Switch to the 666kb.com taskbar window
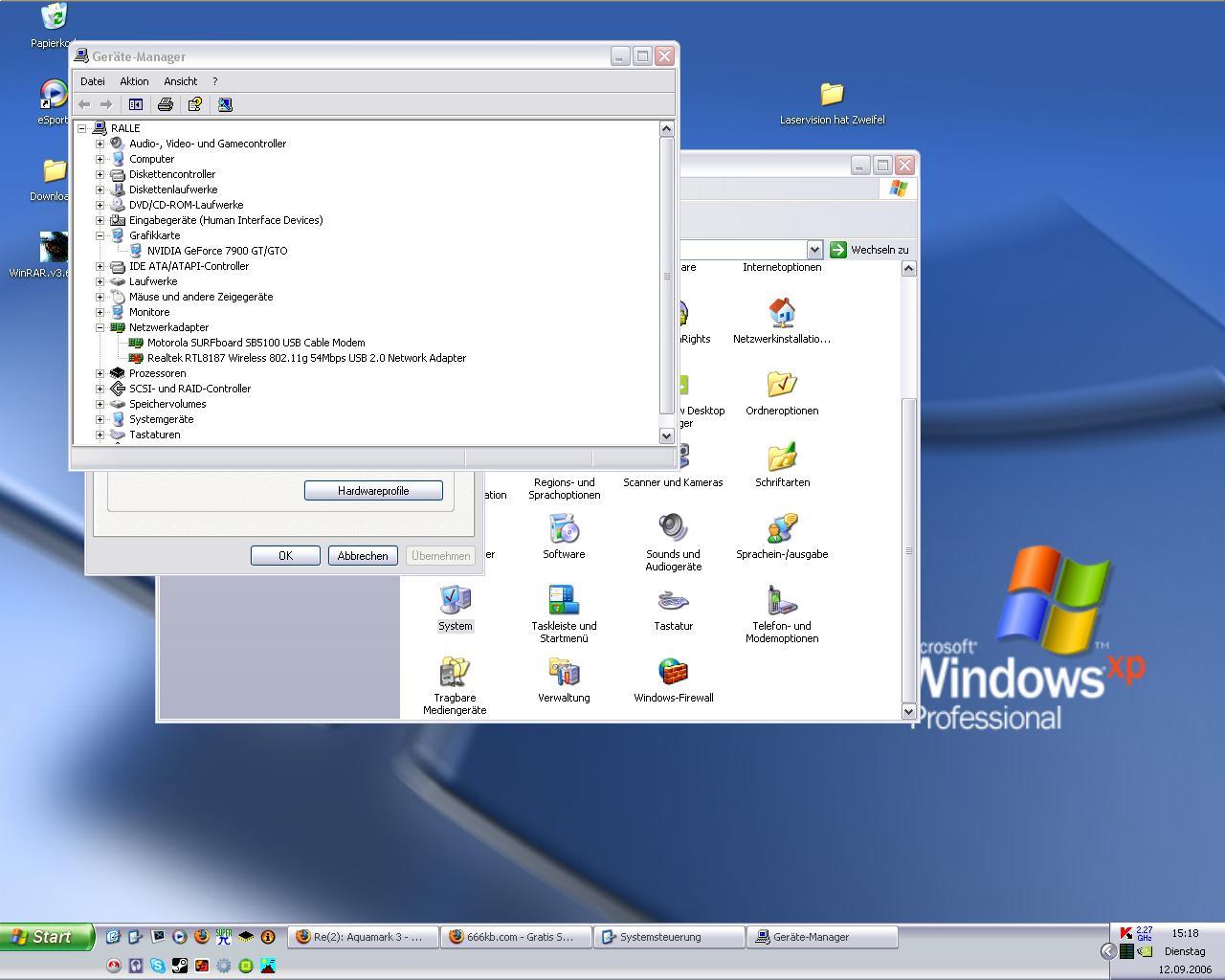This screenshot has width=1225, height=980. [517, 937]
